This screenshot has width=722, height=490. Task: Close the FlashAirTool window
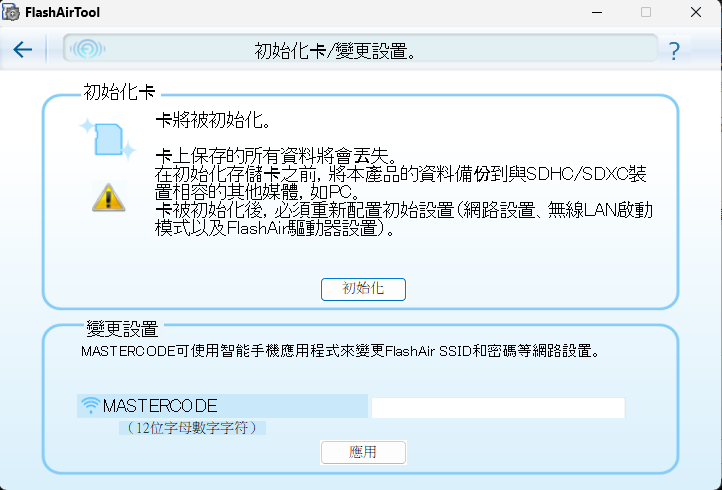696,12
